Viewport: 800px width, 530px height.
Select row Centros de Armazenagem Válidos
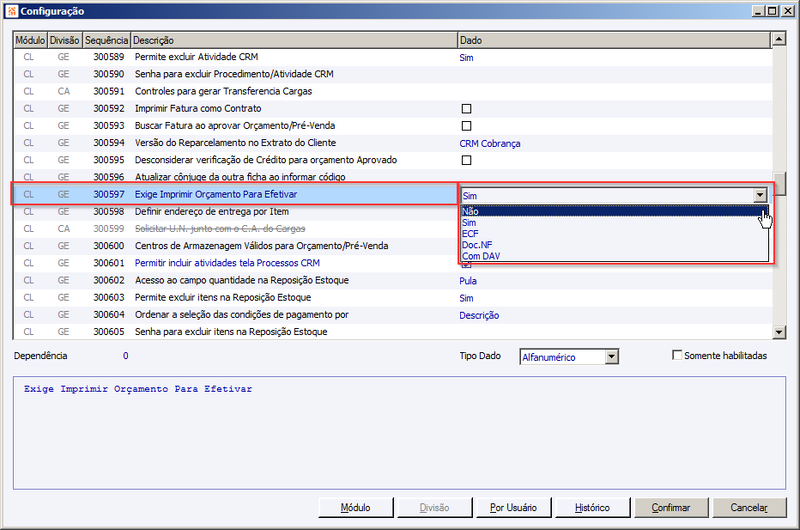point(237,246)
